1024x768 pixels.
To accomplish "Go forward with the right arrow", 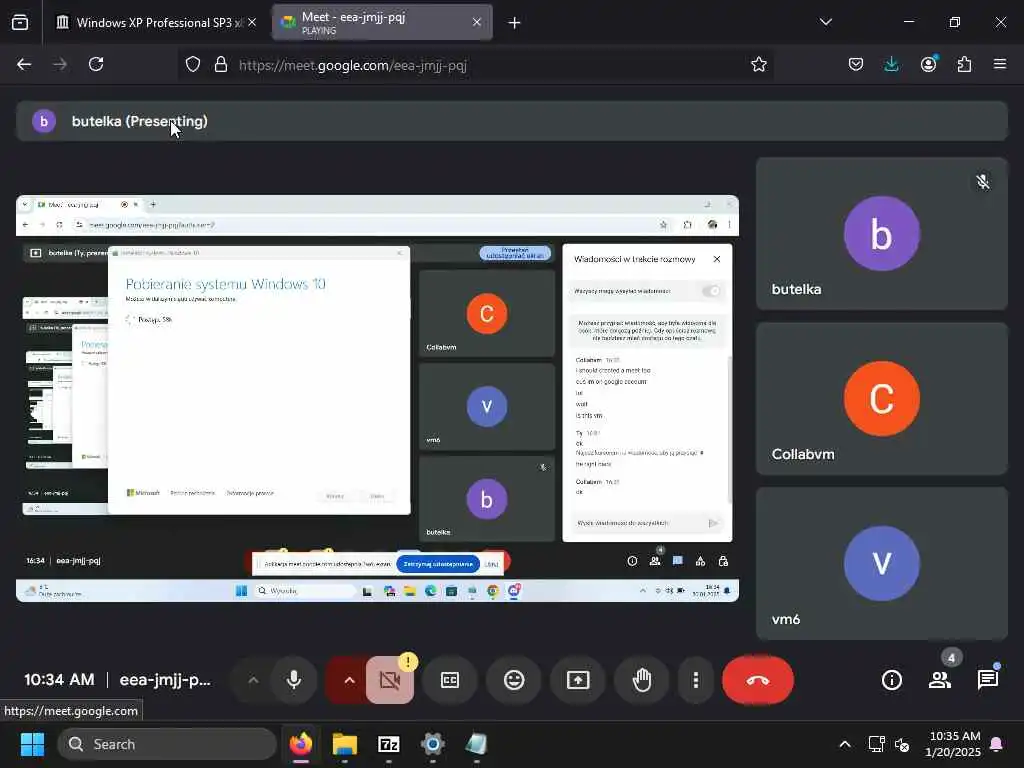I will tap(60, 64).
